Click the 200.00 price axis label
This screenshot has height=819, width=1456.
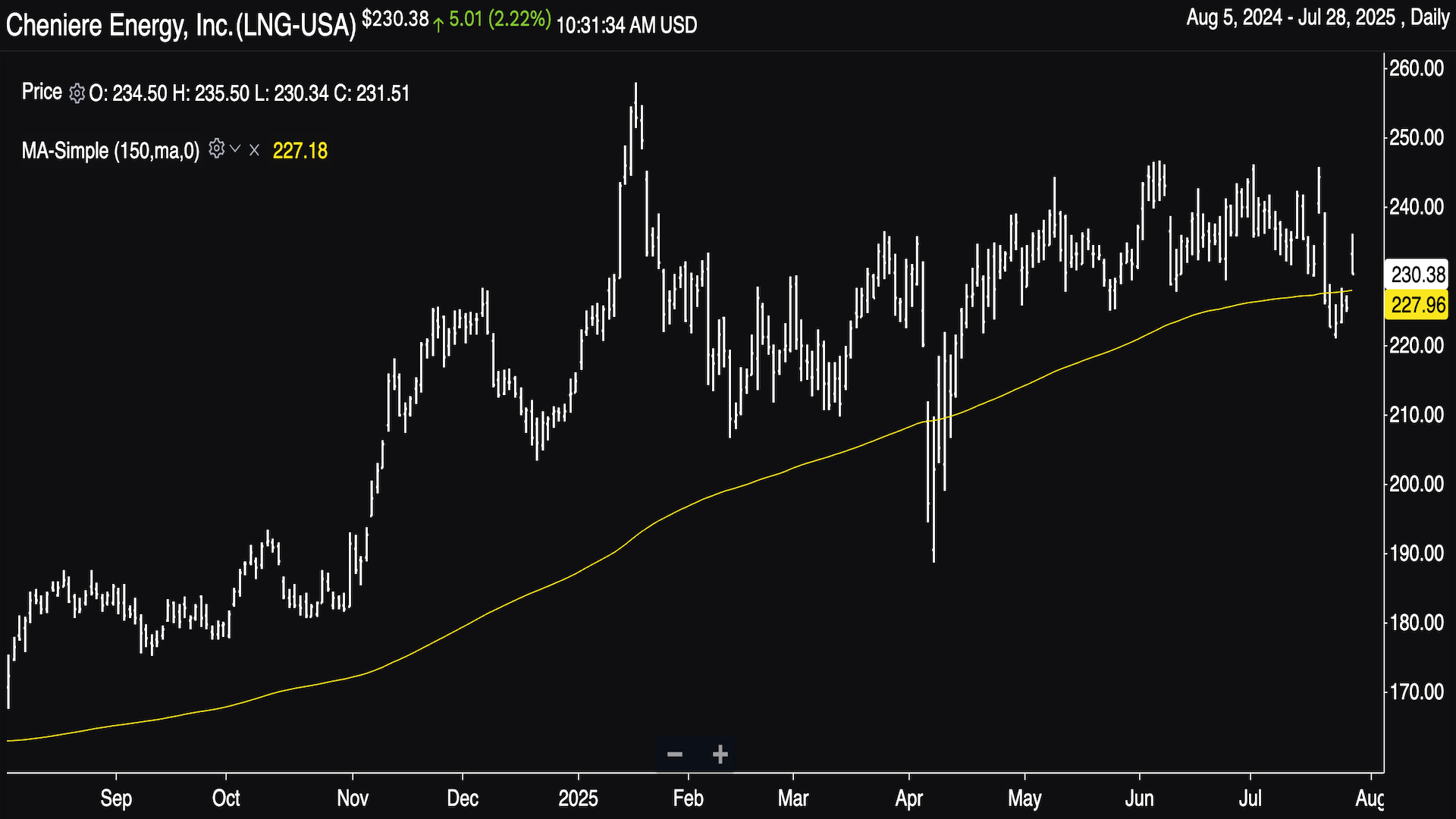click(1417, 483)
